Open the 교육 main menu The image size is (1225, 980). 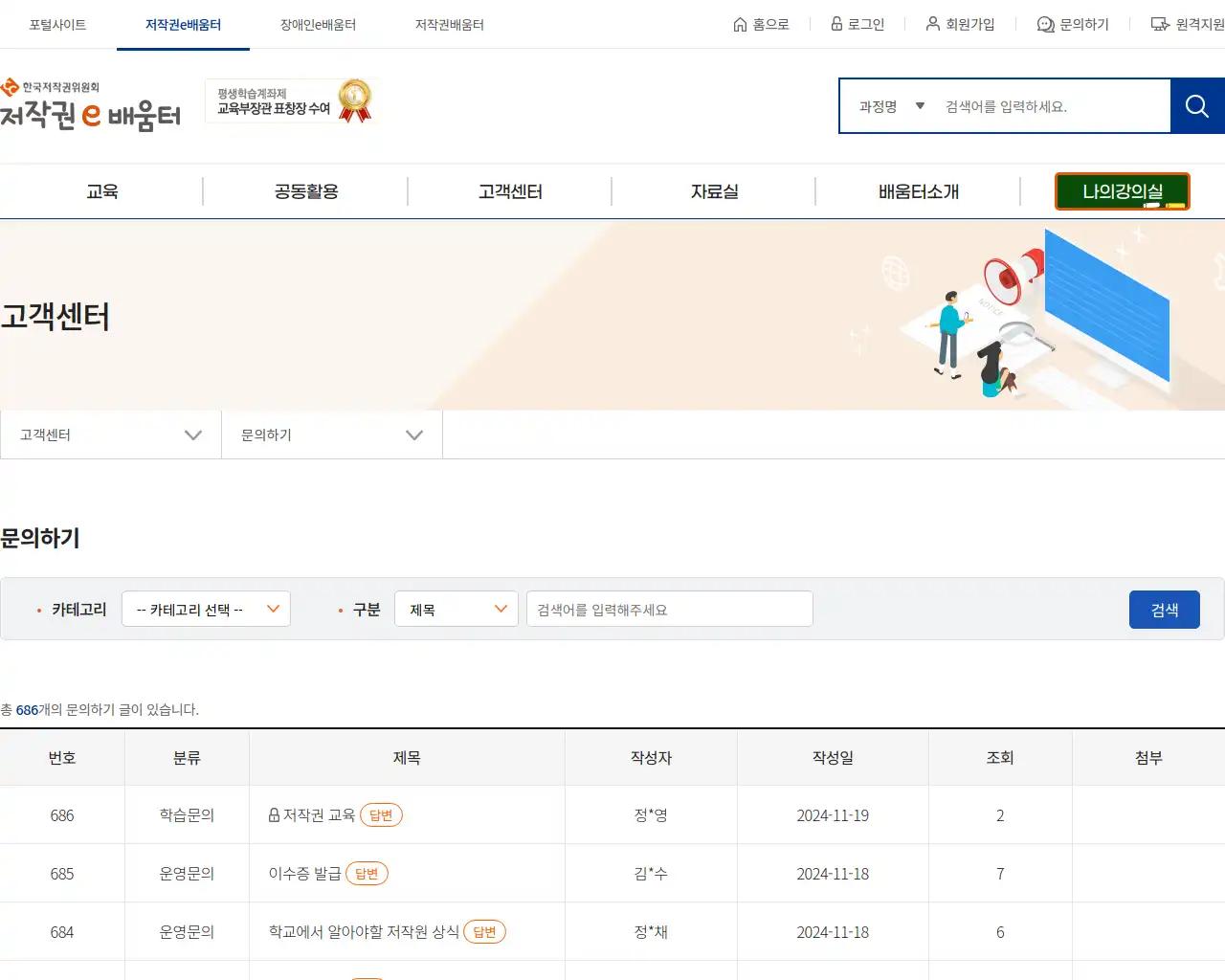(x=102, y=191)
